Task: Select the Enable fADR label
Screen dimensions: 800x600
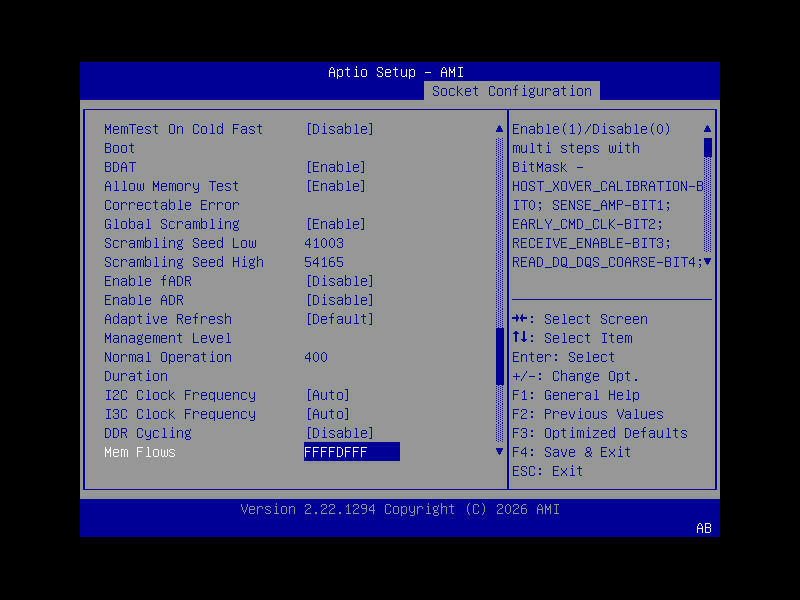Action: point(148,281)
